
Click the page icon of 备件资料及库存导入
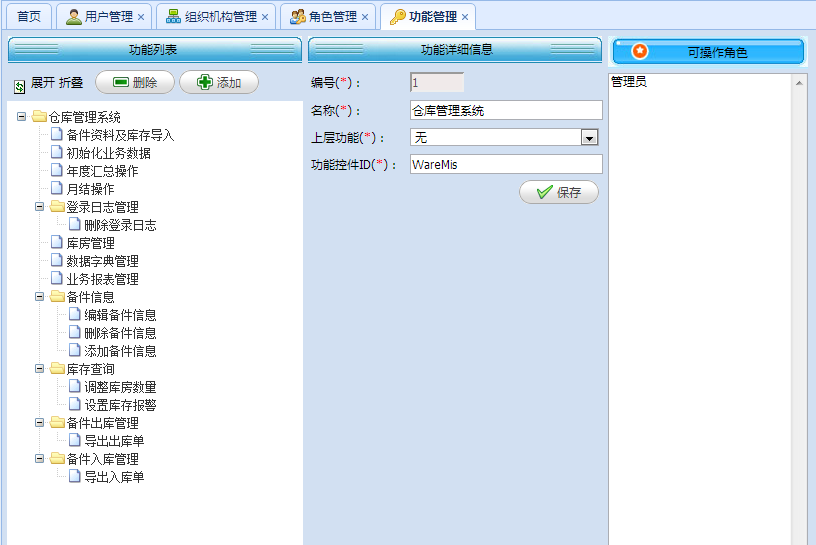(57, 134)
